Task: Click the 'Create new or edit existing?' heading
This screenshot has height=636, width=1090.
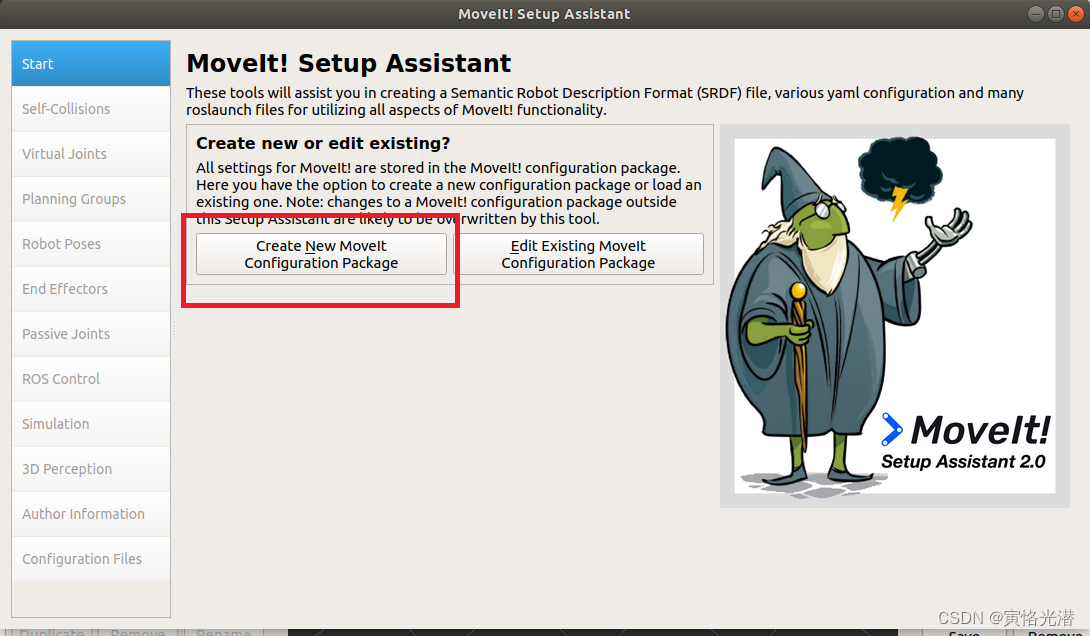Action: coord(323,143)
